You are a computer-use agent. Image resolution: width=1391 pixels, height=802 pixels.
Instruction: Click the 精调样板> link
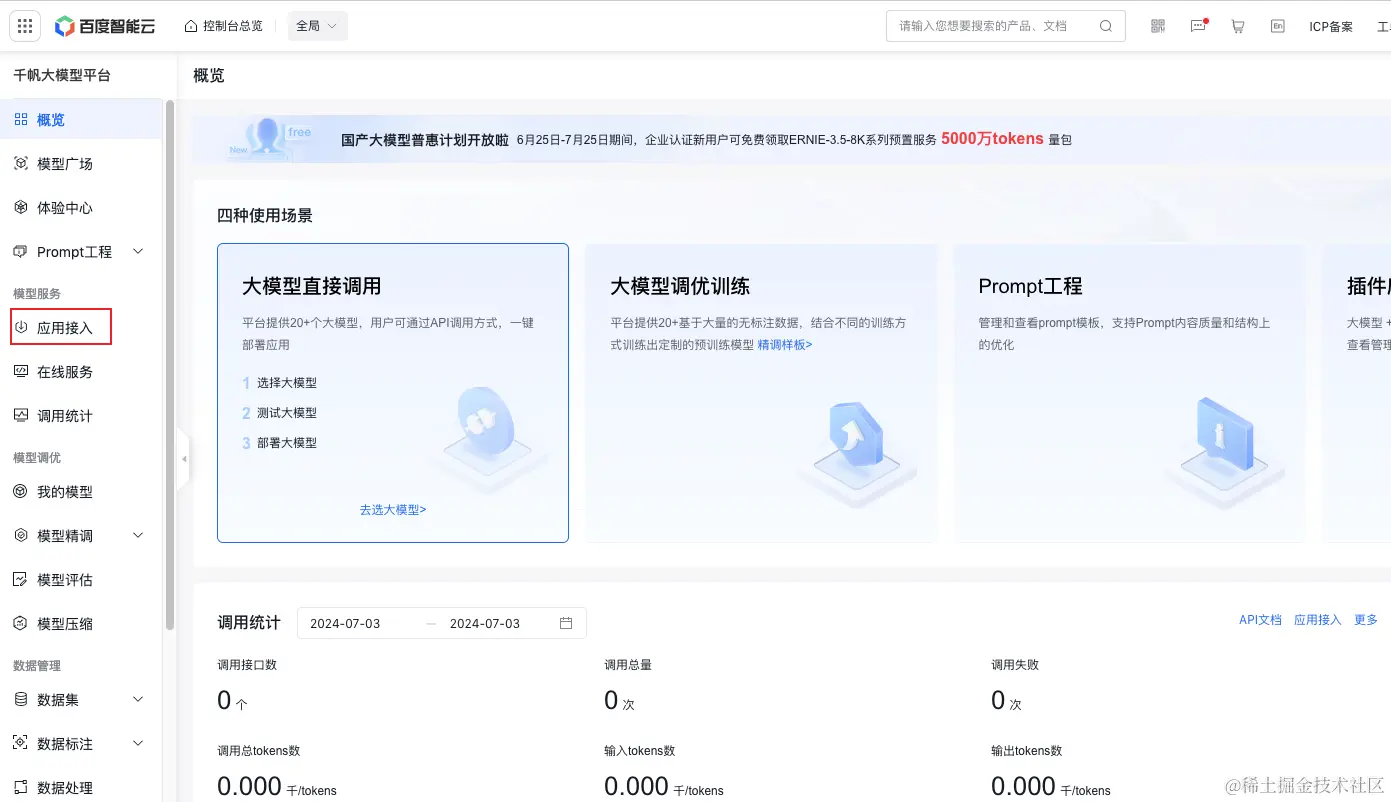[x=785, y=344]
